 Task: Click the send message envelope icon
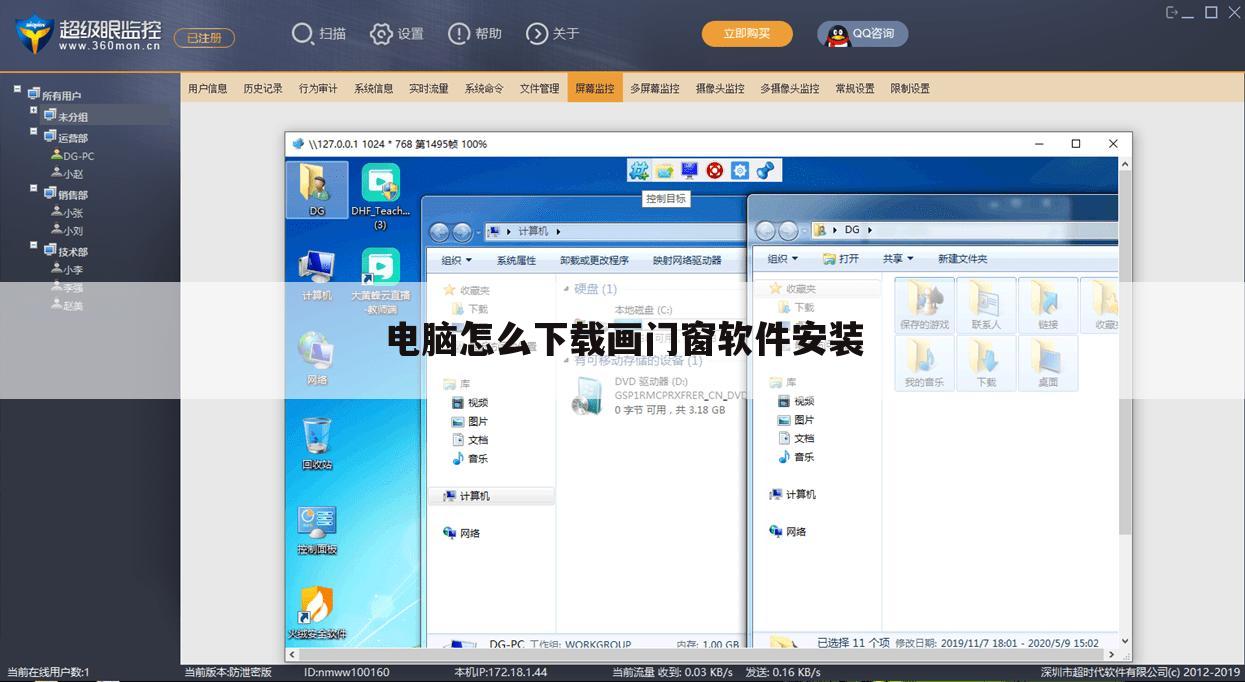click(x=665, y=171)
